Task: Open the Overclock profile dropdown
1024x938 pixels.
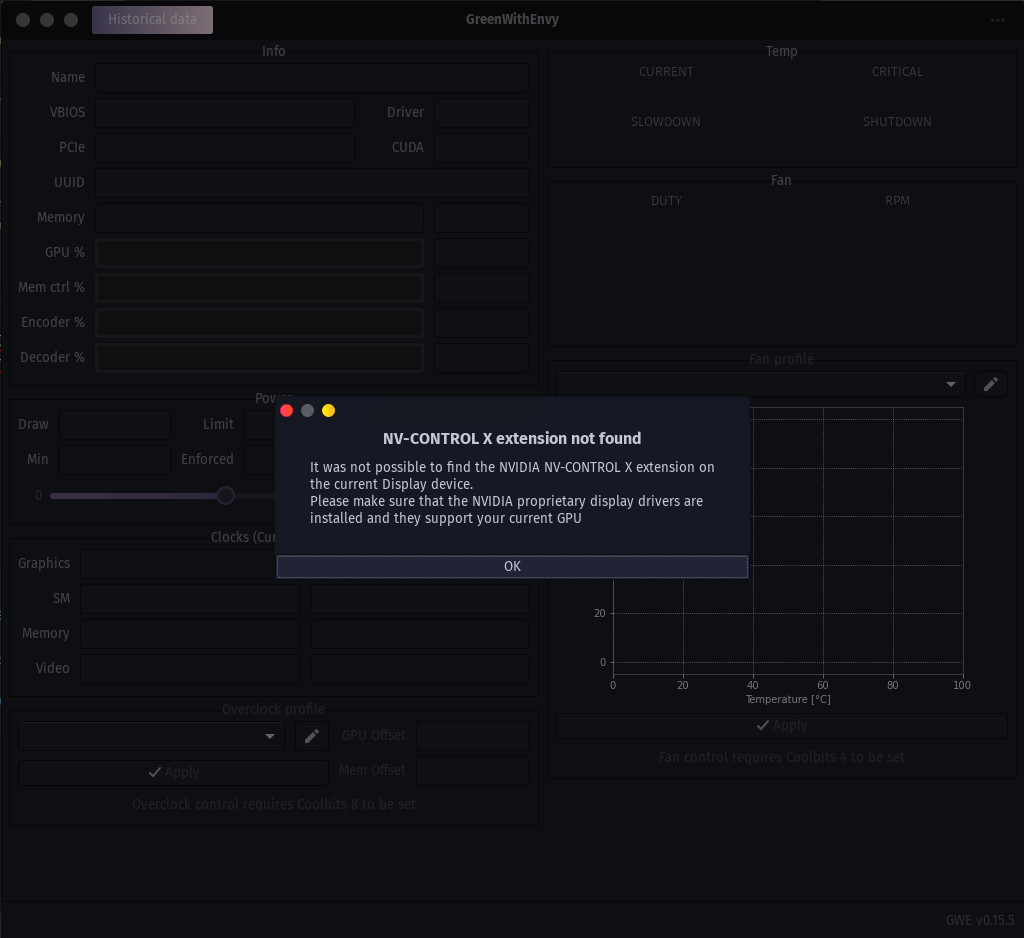Action: (152, 736)
